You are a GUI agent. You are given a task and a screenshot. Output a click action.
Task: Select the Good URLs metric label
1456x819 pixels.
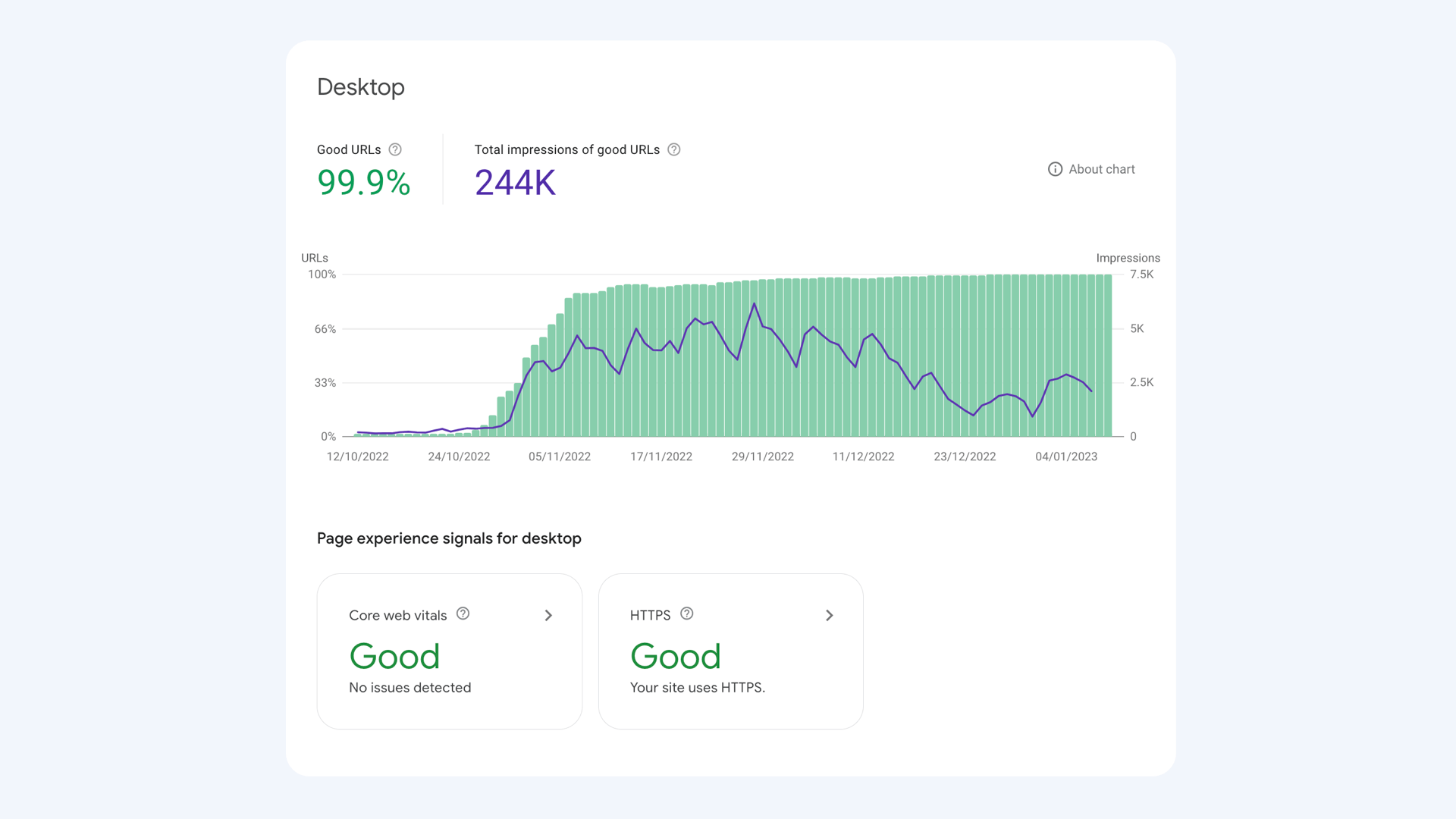(x=349, y=149)
